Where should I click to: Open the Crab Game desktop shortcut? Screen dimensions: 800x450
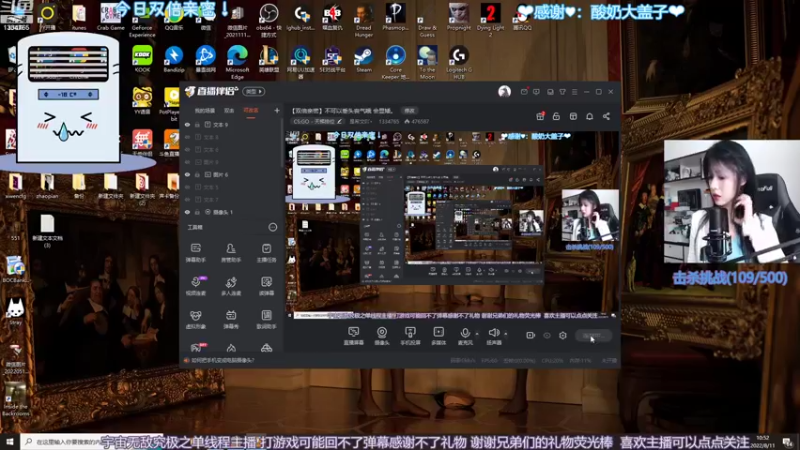pos(110,16)
